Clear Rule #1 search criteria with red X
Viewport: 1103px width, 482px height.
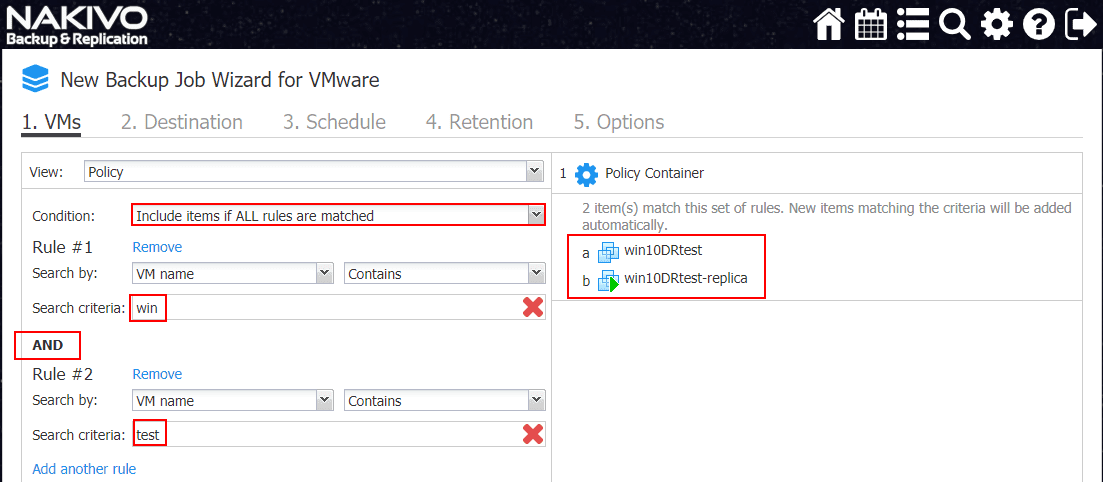tap(533, 307)
